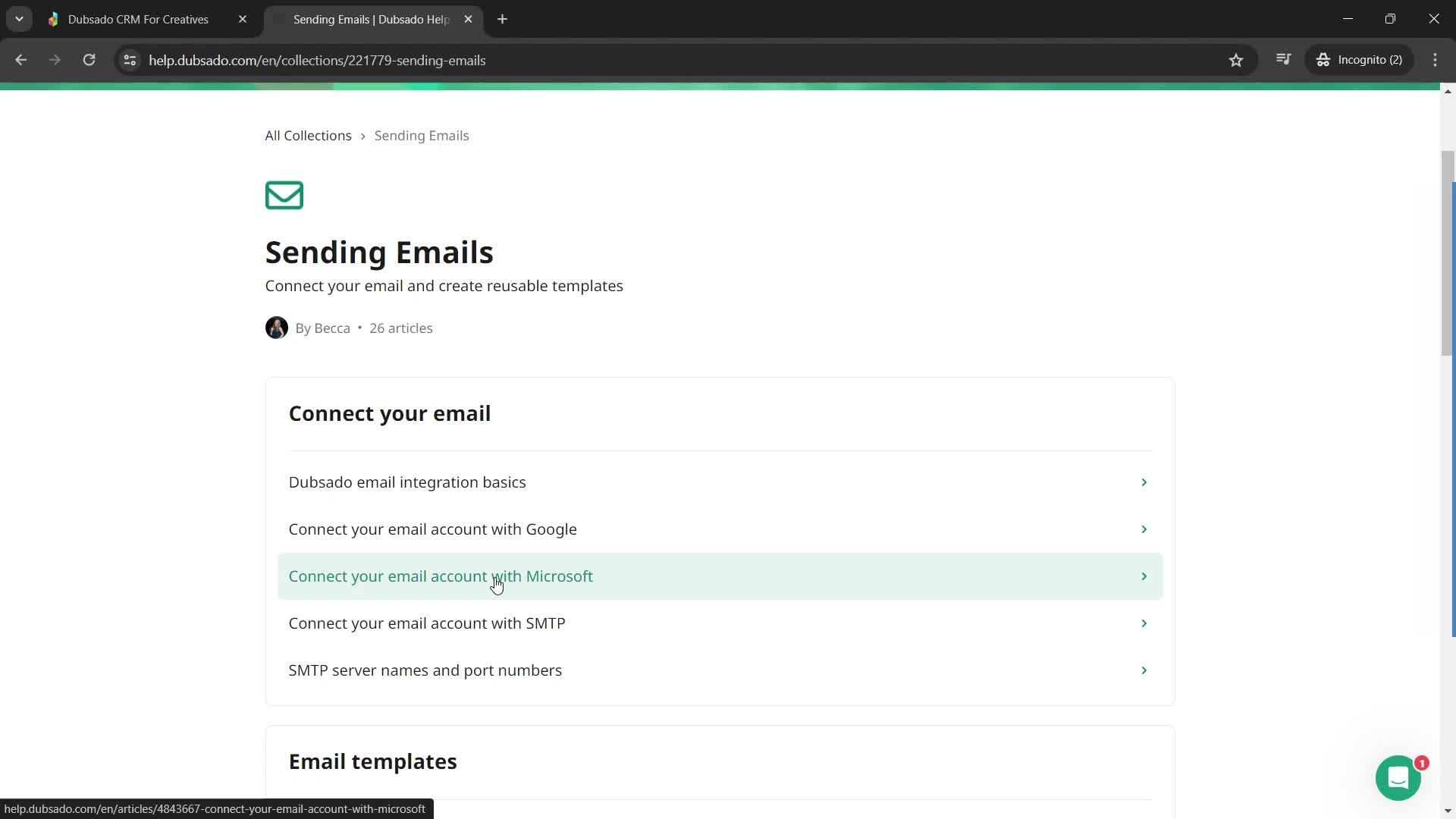Screen dimensions: 1456x819
Task: Click chevron on the Google row
Action: pos(1144,529)
